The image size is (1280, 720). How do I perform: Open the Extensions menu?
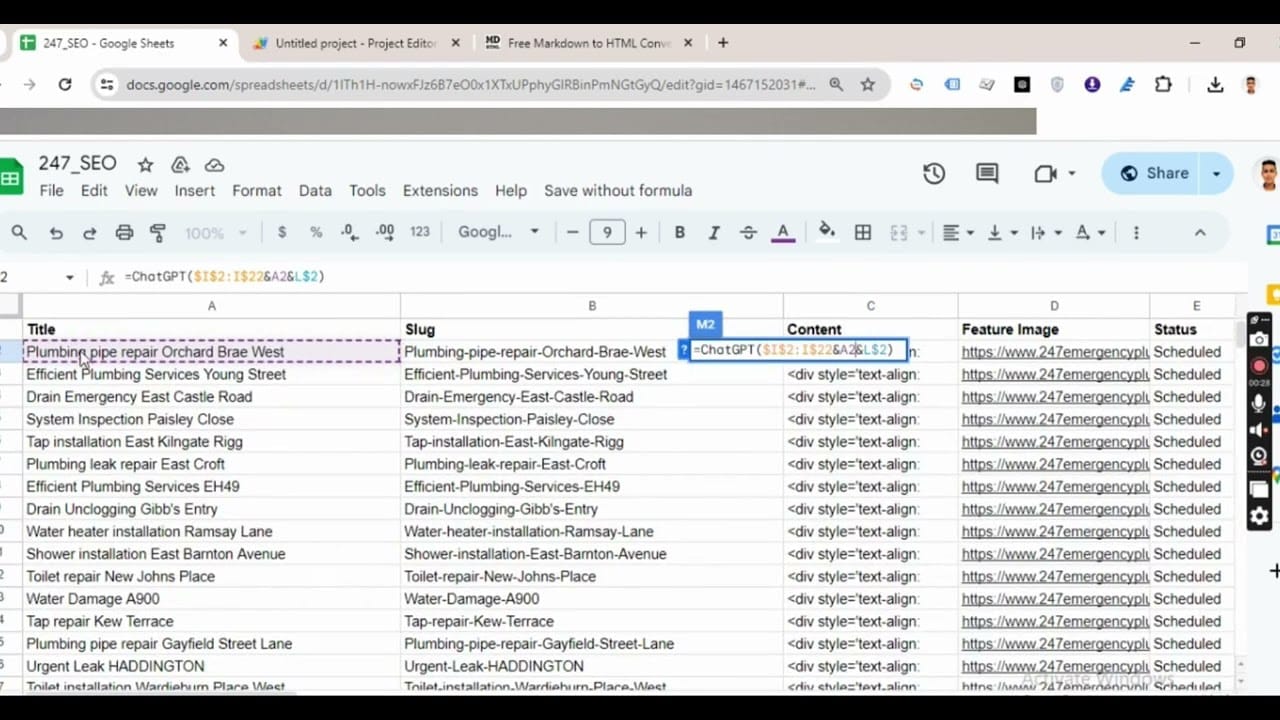440,191
